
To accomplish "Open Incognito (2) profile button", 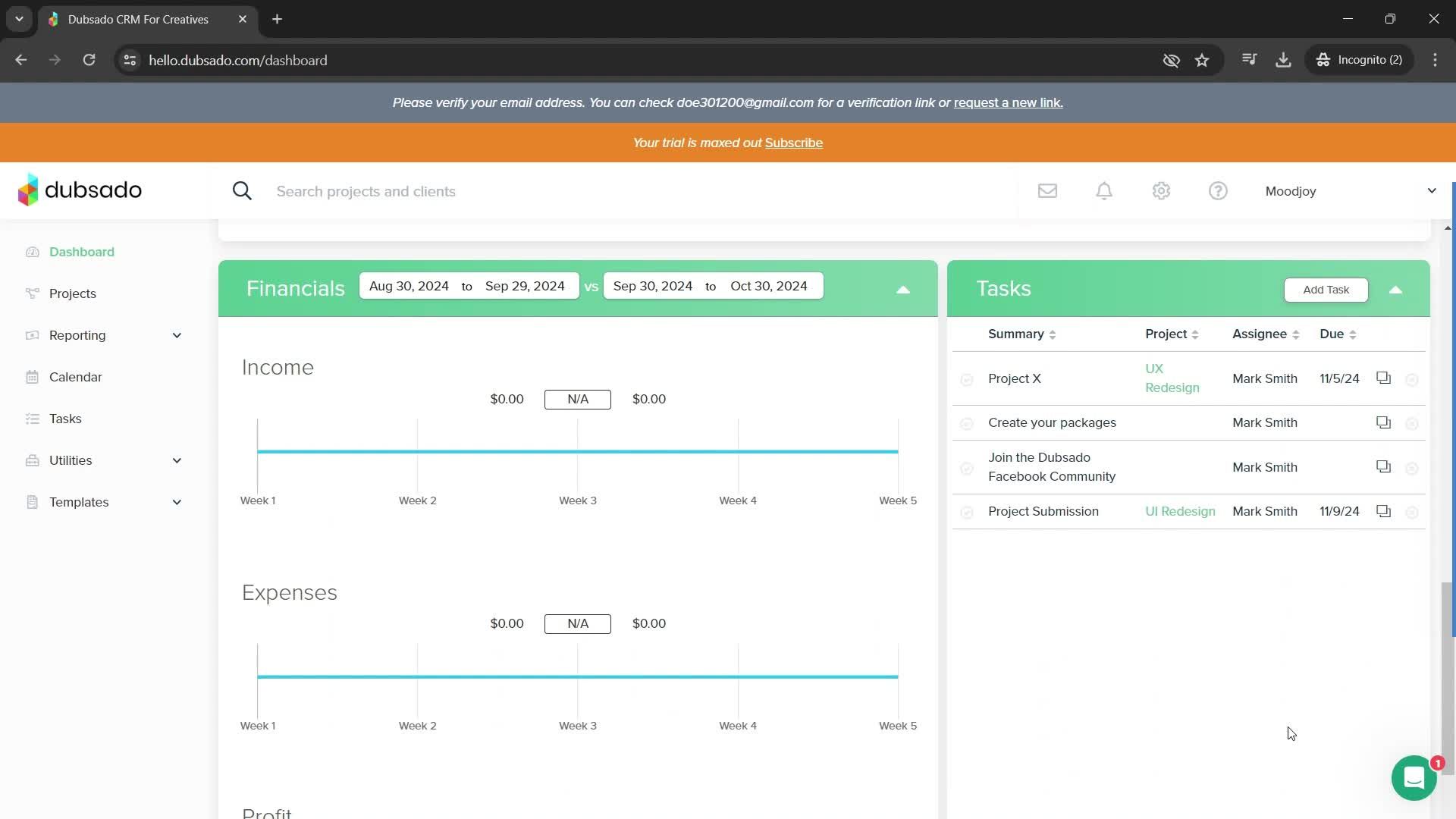I will coord(1360,60).
